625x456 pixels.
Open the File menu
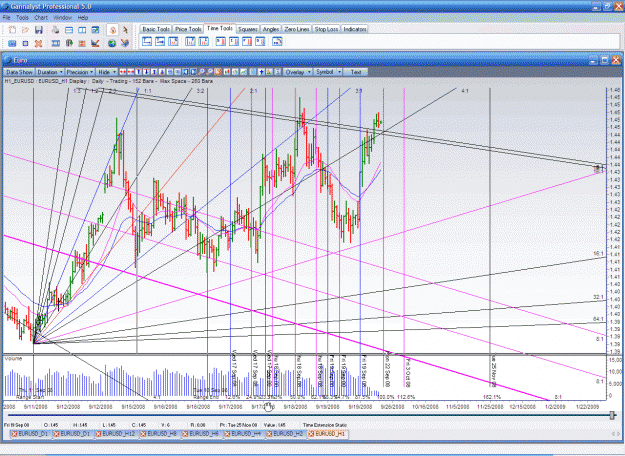(6, 18)
